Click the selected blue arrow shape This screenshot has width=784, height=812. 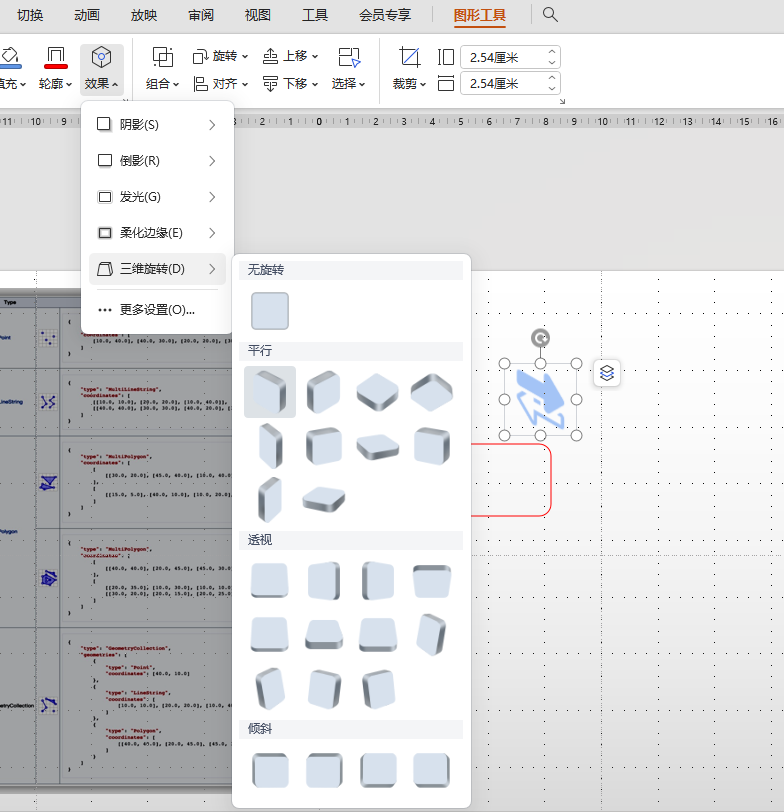(540, 399)
